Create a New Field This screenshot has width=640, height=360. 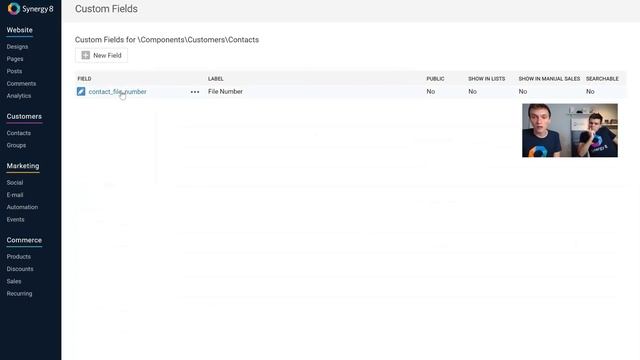point(101,56)
